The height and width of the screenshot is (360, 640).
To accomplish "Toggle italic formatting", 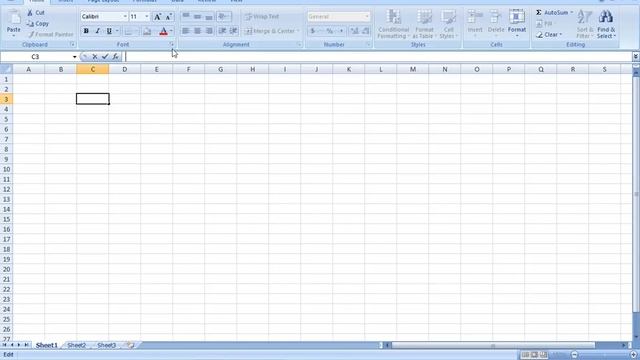I will 97,31.
